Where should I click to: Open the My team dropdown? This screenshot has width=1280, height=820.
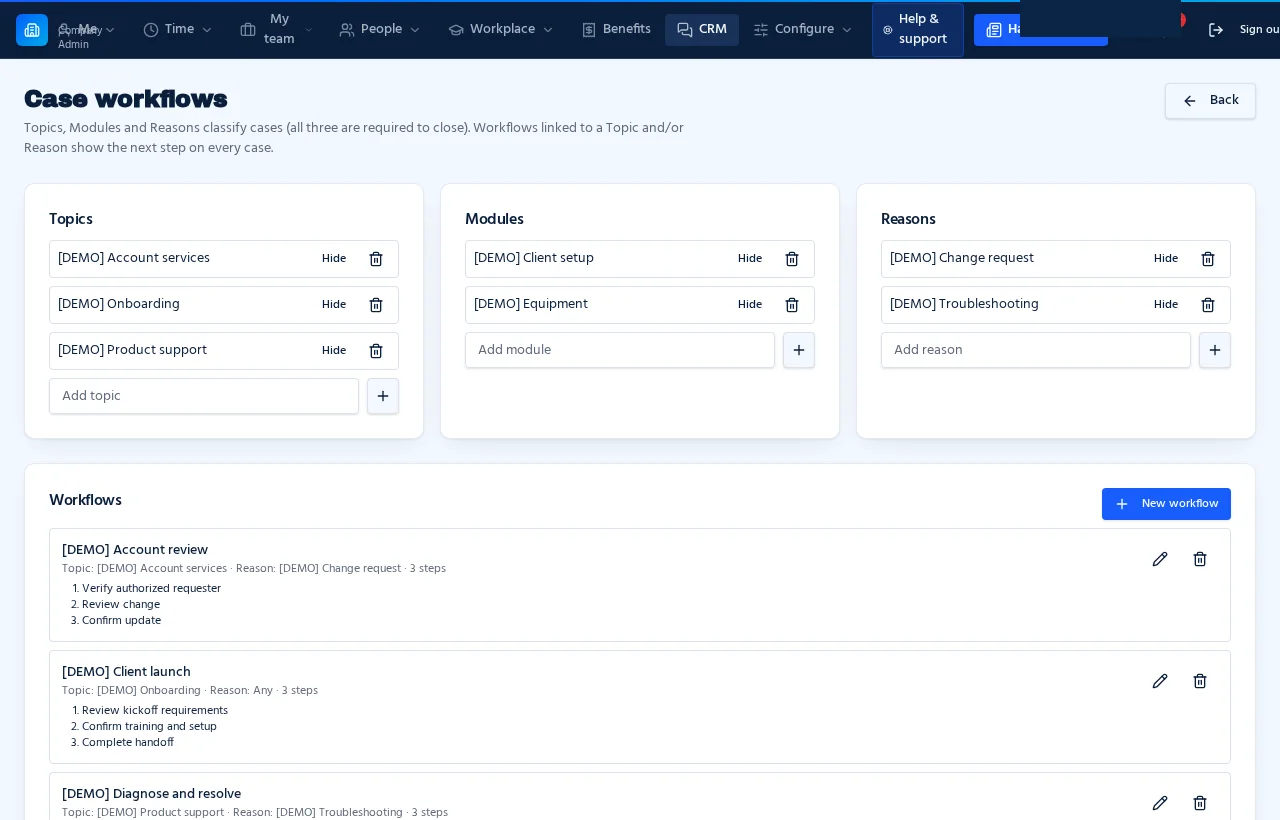tap(277, 29)
